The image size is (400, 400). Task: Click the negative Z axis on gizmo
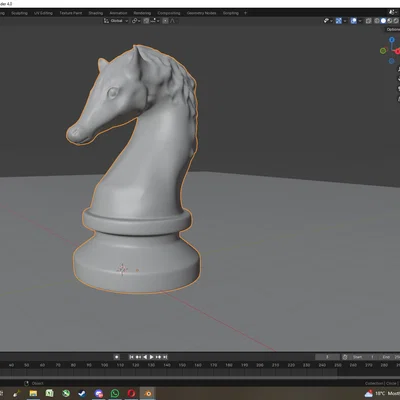click(x=391, y=61)
